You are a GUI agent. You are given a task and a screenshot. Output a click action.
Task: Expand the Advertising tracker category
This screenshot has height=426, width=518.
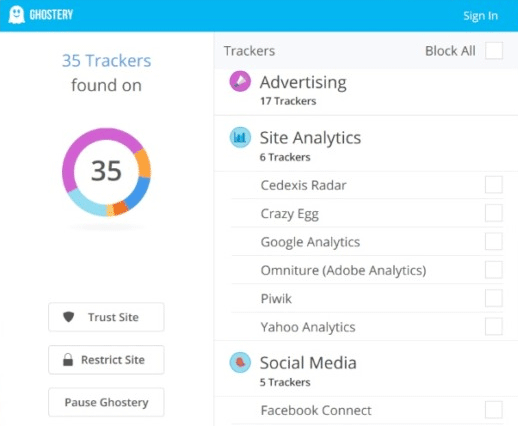coord(366,92)
